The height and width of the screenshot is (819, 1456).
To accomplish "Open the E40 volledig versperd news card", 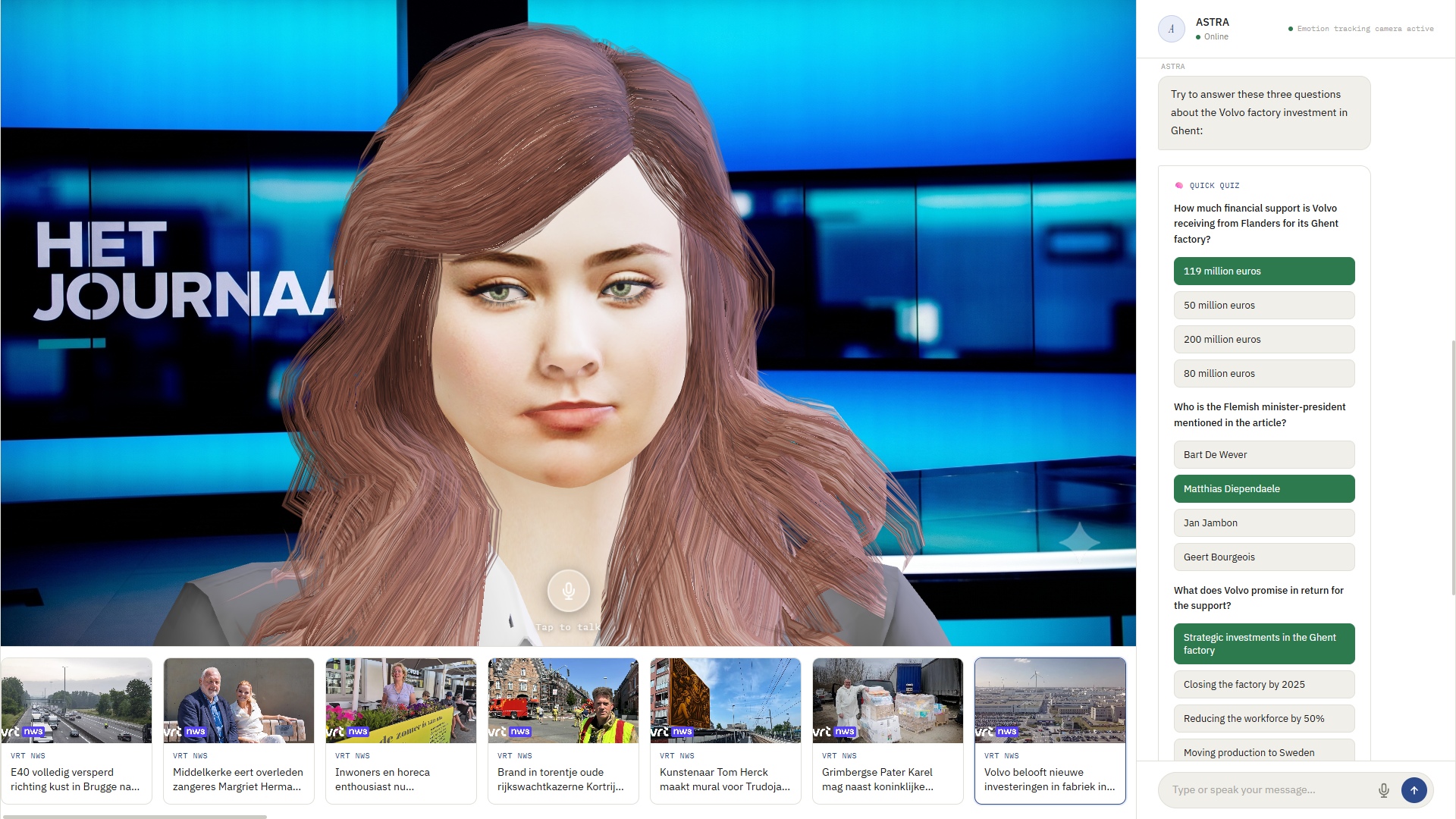I will (77, 731).
